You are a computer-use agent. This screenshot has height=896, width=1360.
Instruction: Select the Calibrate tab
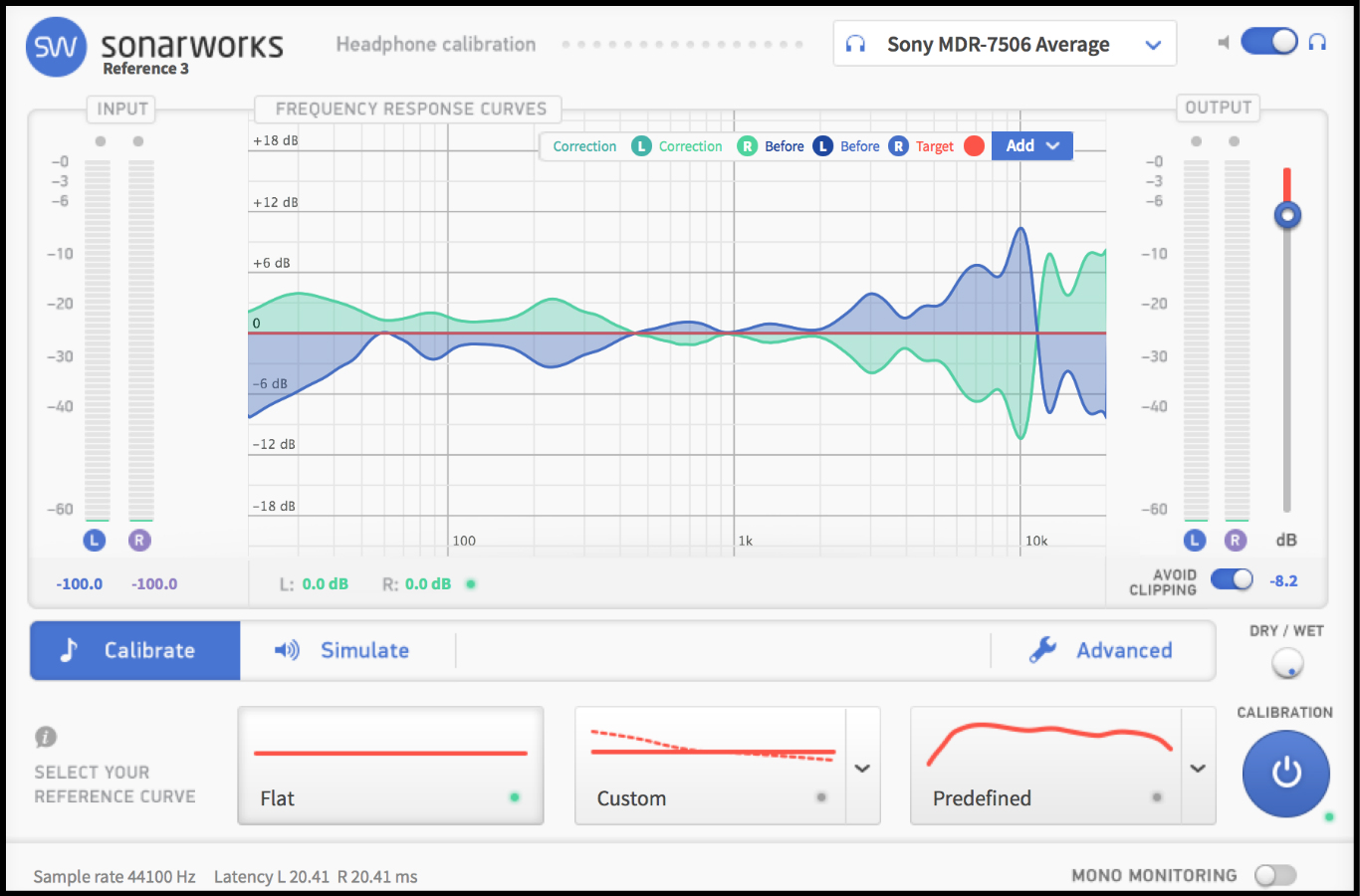pyautogui.click(x=135, y=650)
